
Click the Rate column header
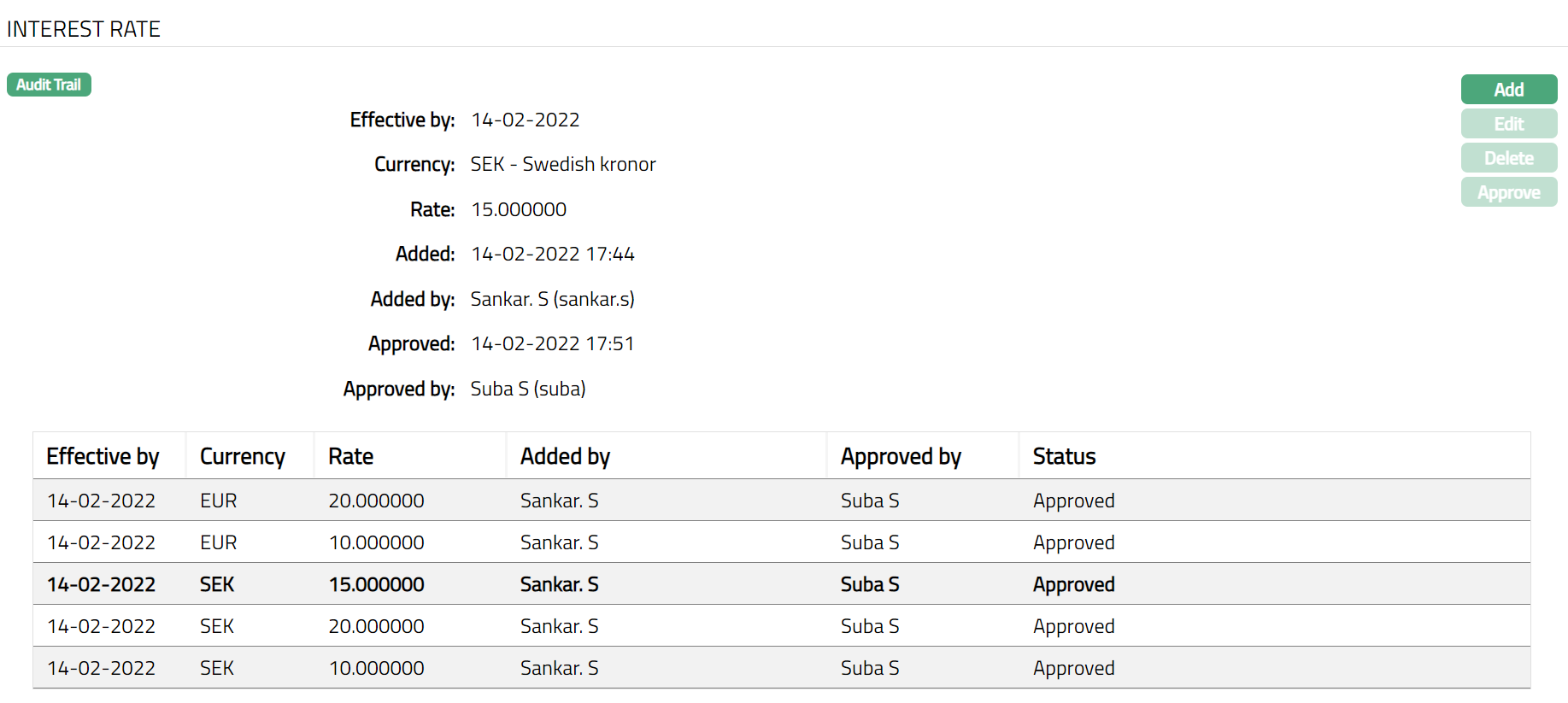pyautogui.click(x=350, y=456)
